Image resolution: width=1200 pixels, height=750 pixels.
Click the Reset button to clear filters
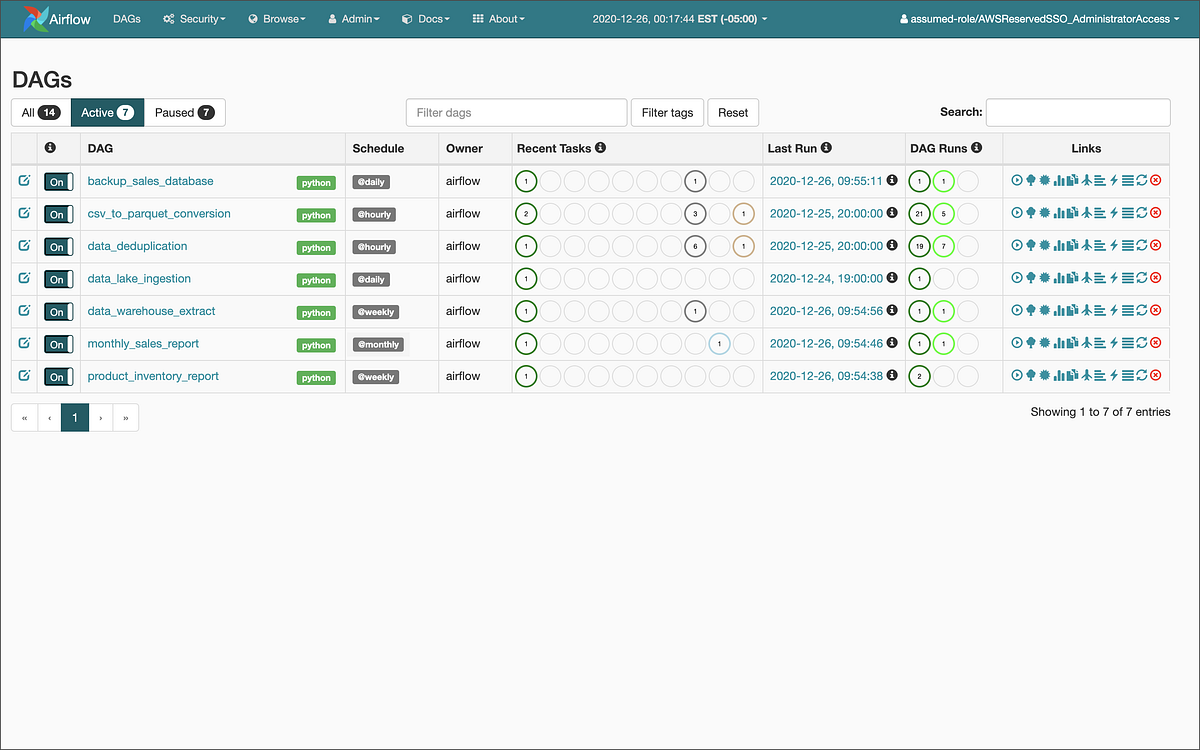[733, 112]
